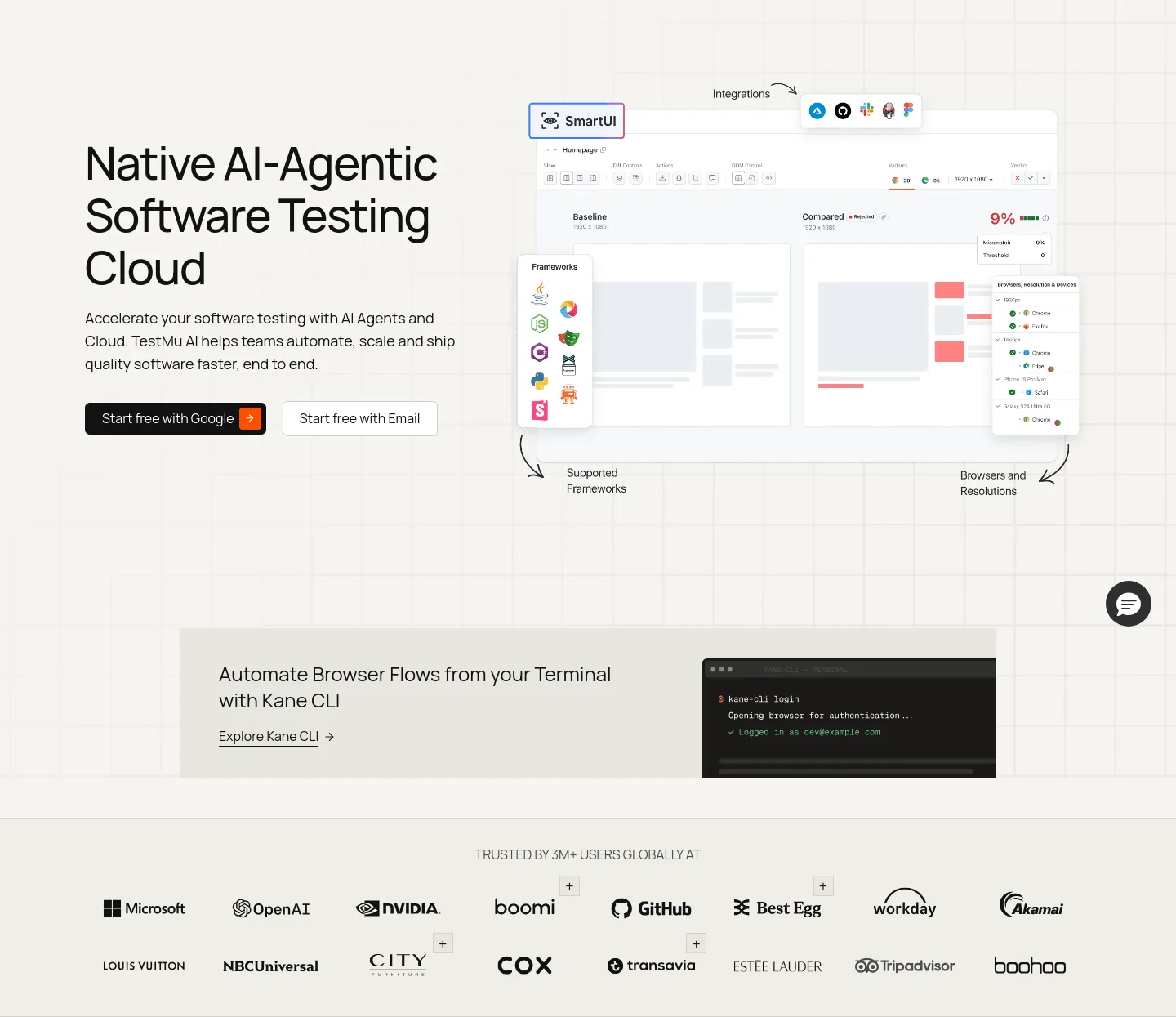Toggle the eye diff control button
Screen dimensions: 1176x1017
(x=619, y=178)
